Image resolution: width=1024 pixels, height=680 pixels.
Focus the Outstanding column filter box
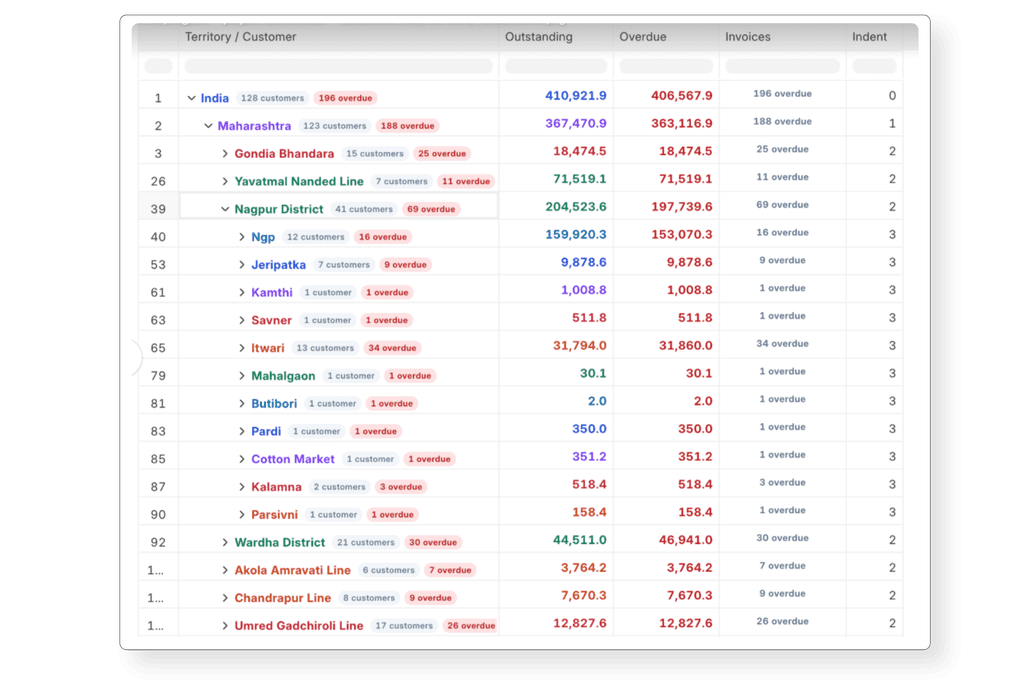[556, 66]
